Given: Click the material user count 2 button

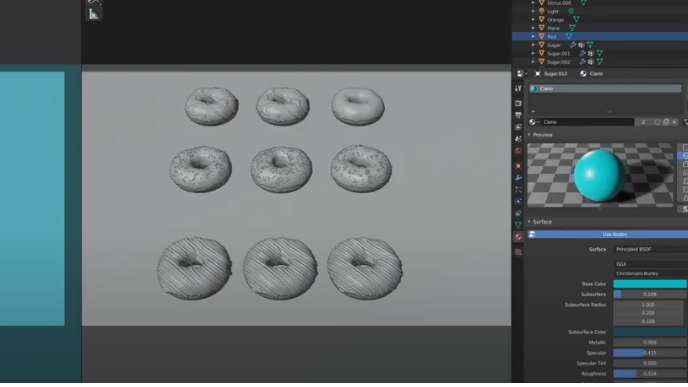Looking at the screenshot, I should click(x=643, y=122).
